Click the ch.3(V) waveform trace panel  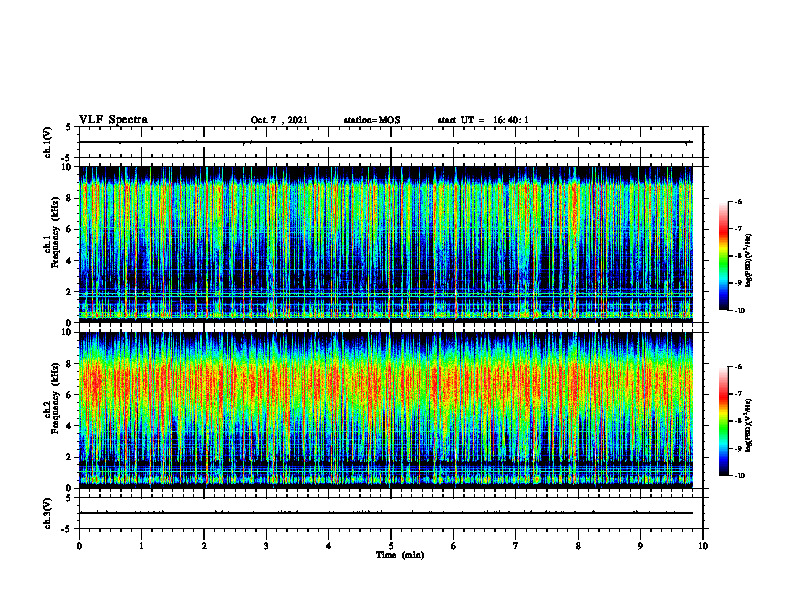point(391,513)
